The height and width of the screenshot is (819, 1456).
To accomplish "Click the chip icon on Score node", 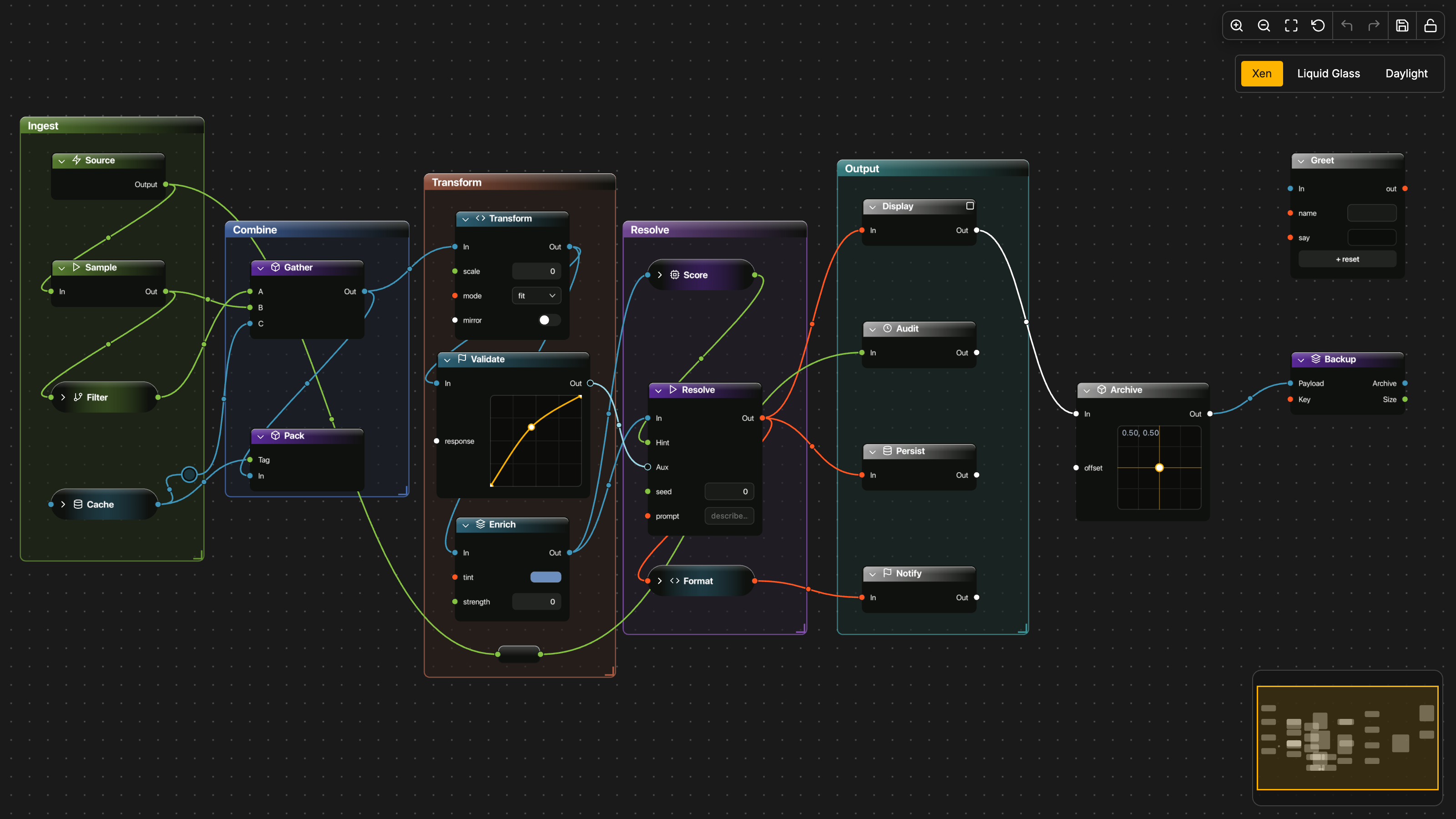I will pos(674,275).
